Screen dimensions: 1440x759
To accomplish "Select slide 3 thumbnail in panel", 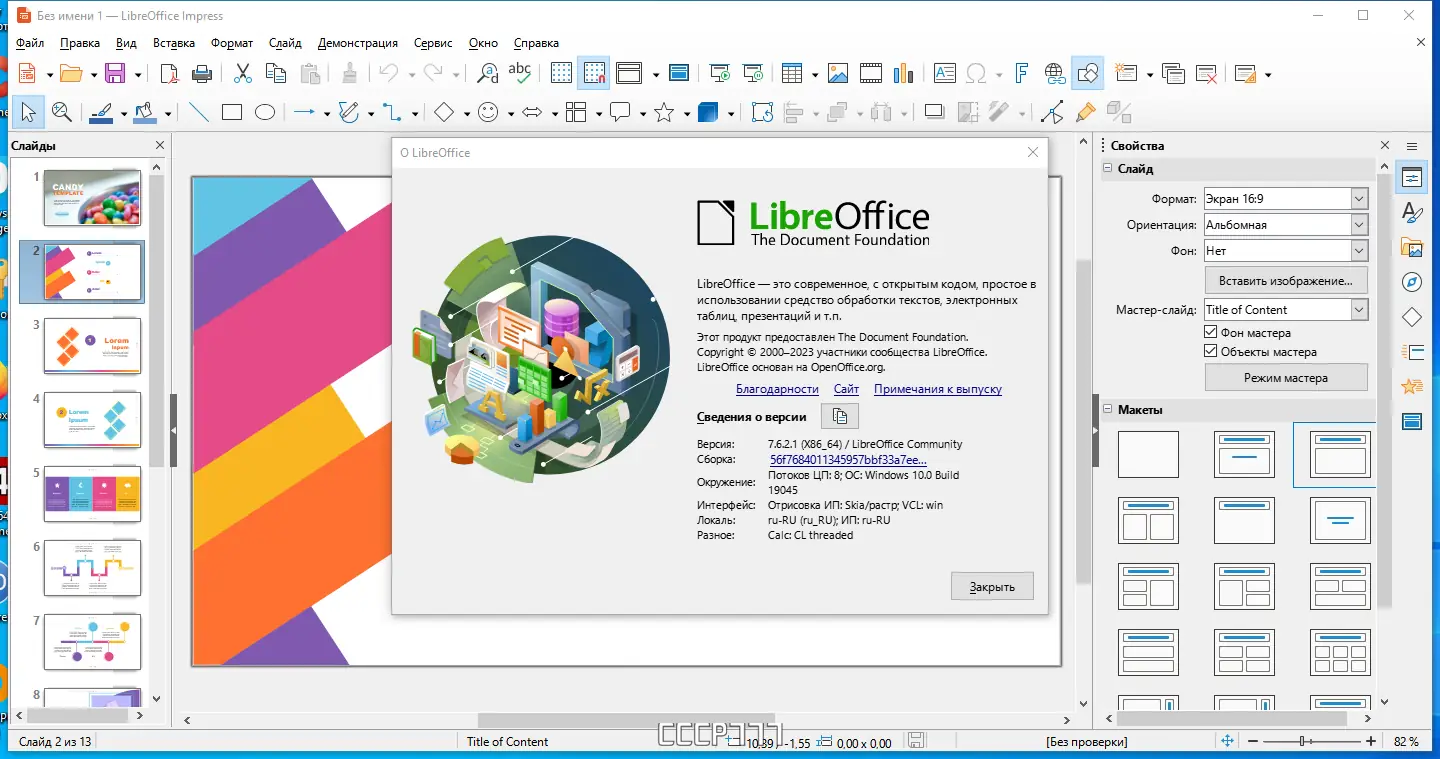I will coord(92,346).
